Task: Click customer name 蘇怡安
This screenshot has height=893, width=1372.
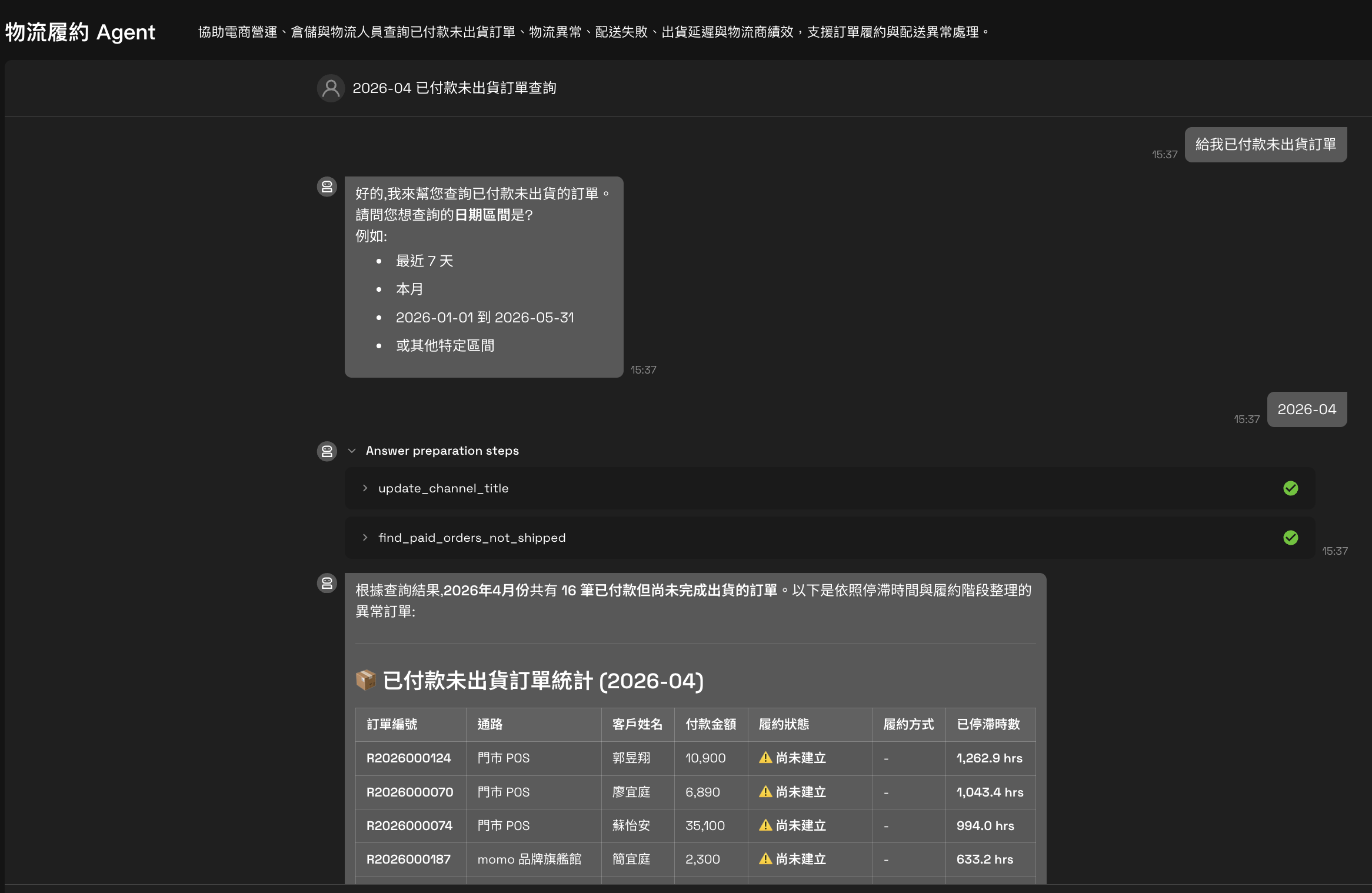Action: coord(631,825)
